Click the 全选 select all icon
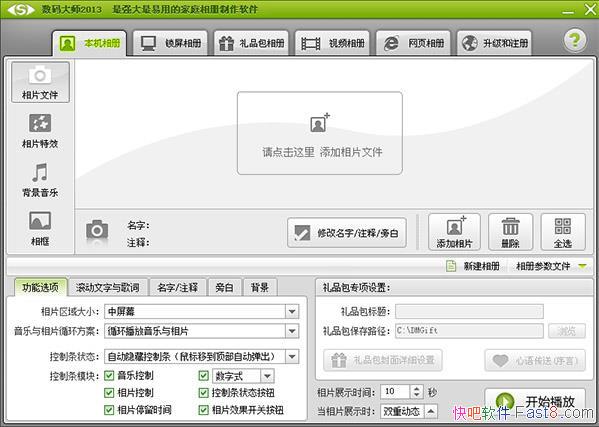Screen dimensions: 599x427 (x=563, y=232)
